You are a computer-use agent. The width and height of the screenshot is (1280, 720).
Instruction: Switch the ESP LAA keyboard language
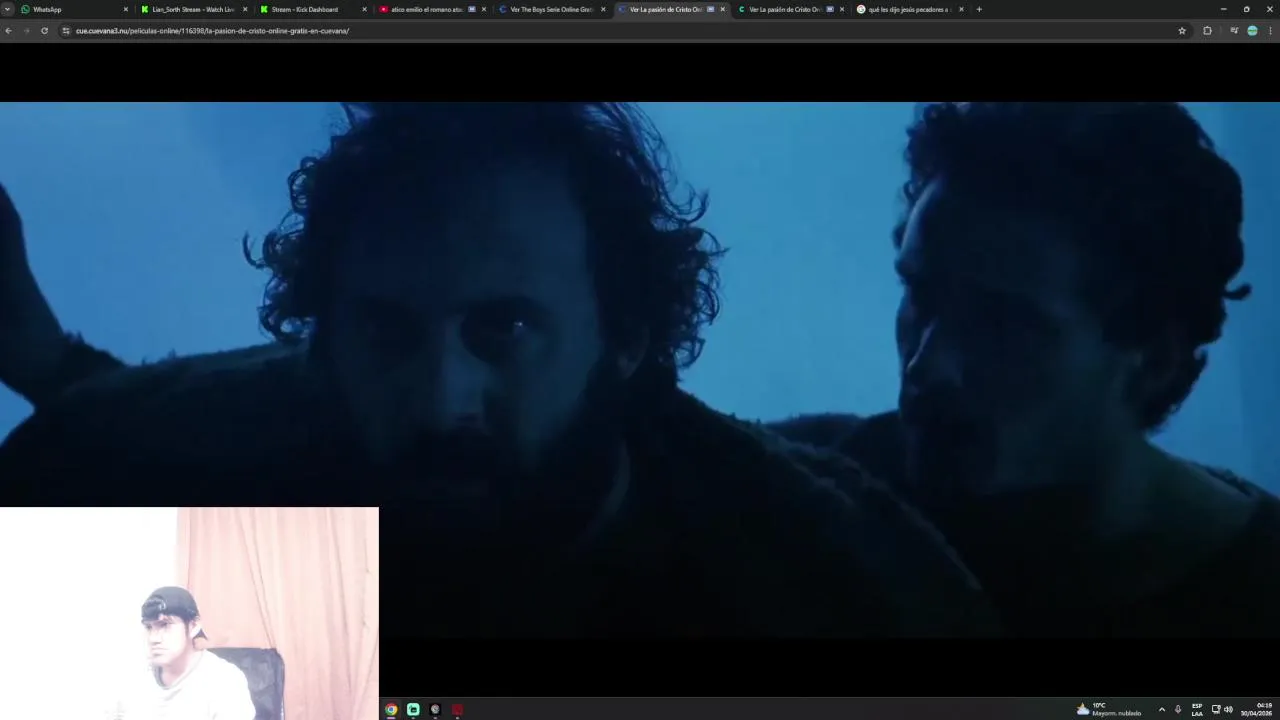(x=1197, y=709)
